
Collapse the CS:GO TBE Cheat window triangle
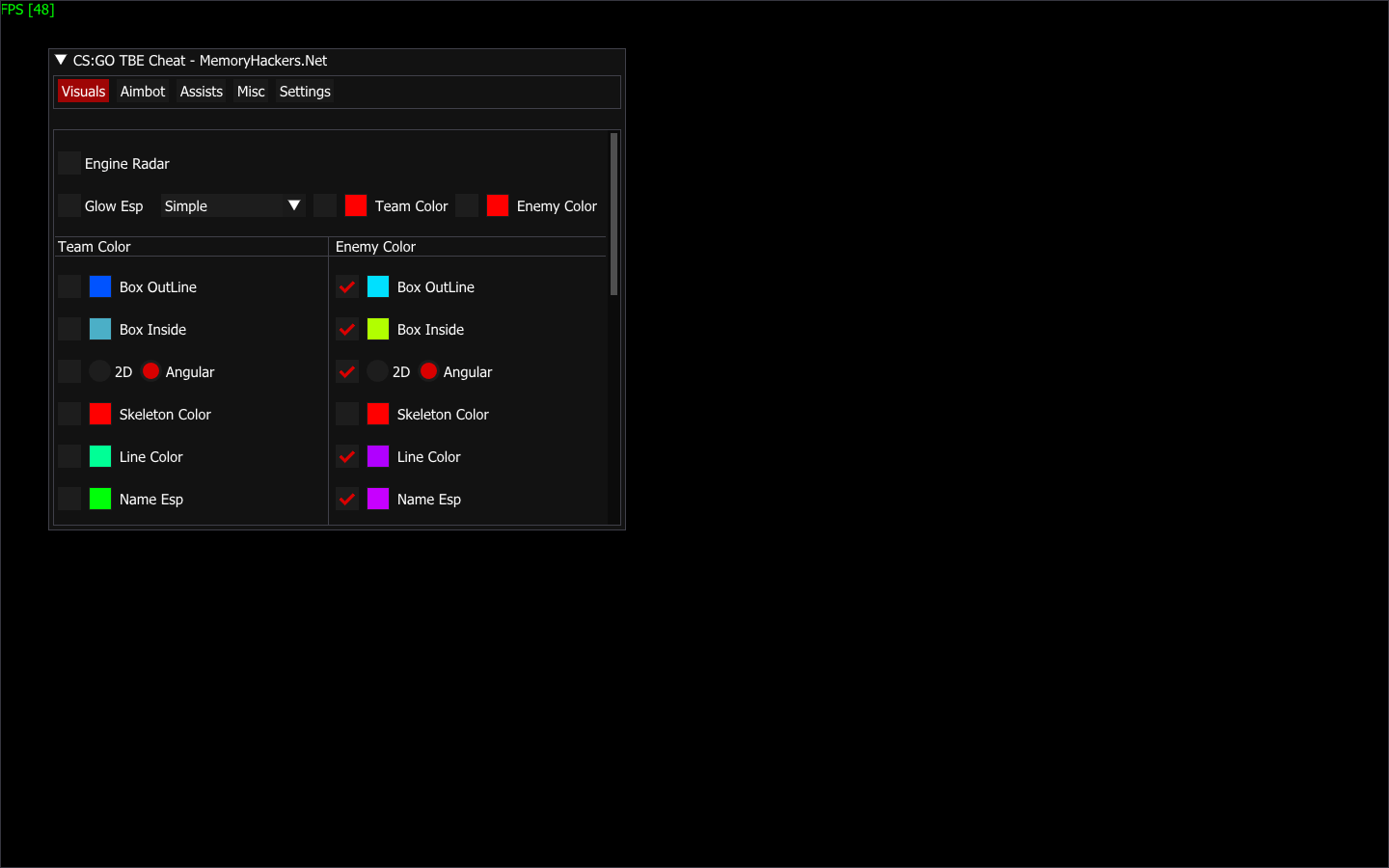(61, 60)
